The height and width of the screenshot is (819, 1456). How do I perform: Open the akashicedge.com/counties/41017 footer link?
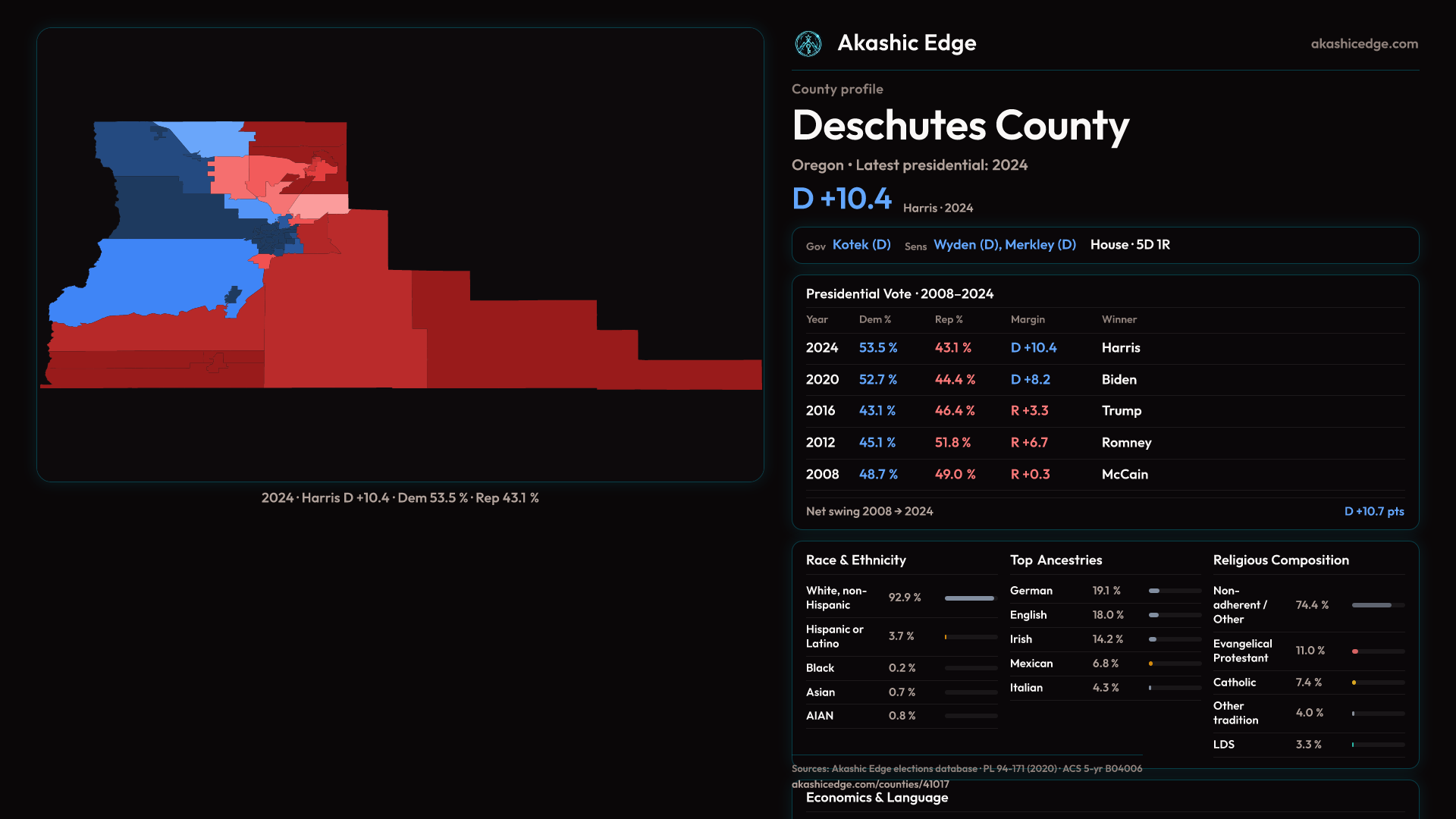tap(870, 784)
